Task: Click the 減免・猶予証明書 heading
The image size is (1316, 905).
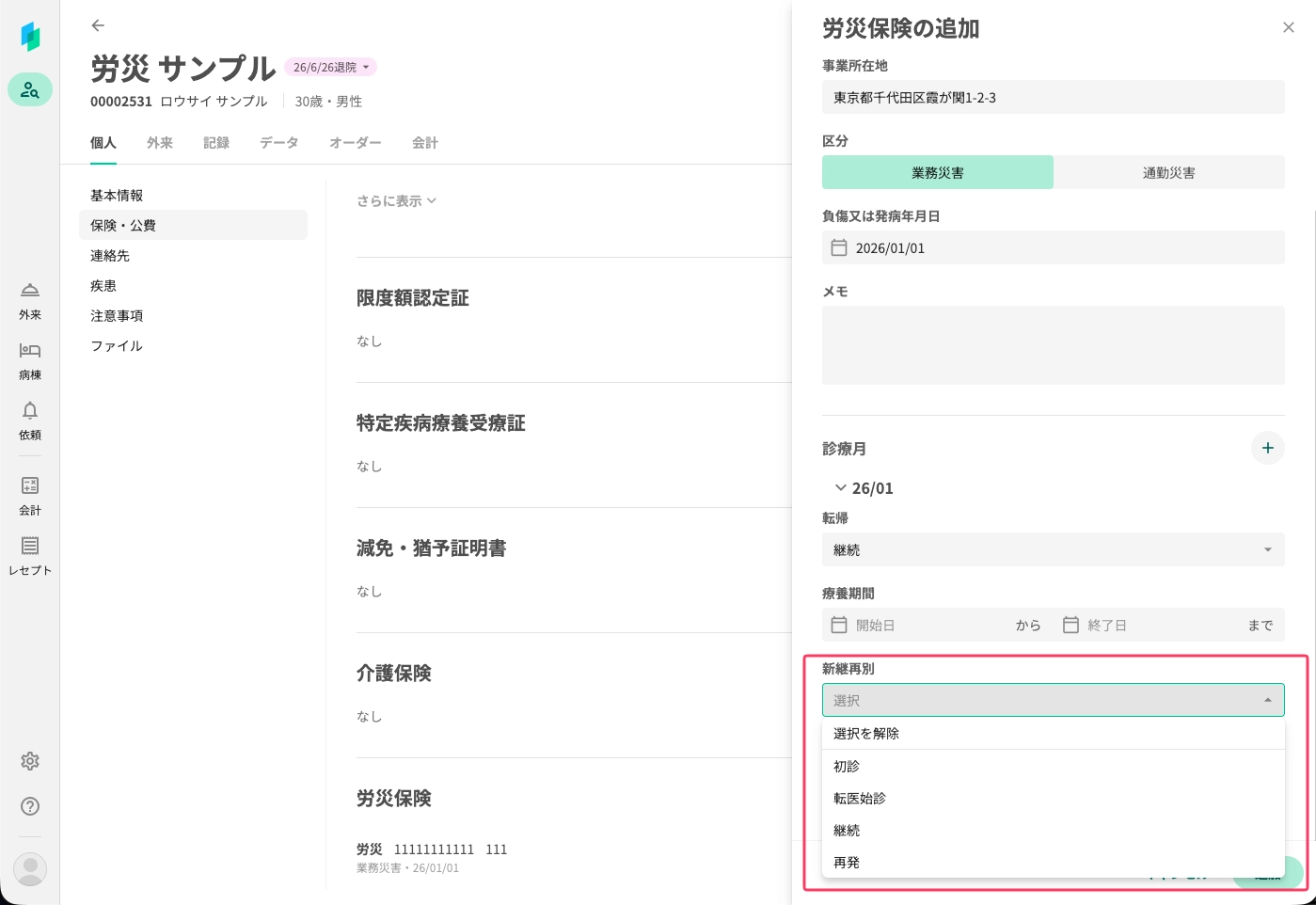Action: (x=432, y=548)
